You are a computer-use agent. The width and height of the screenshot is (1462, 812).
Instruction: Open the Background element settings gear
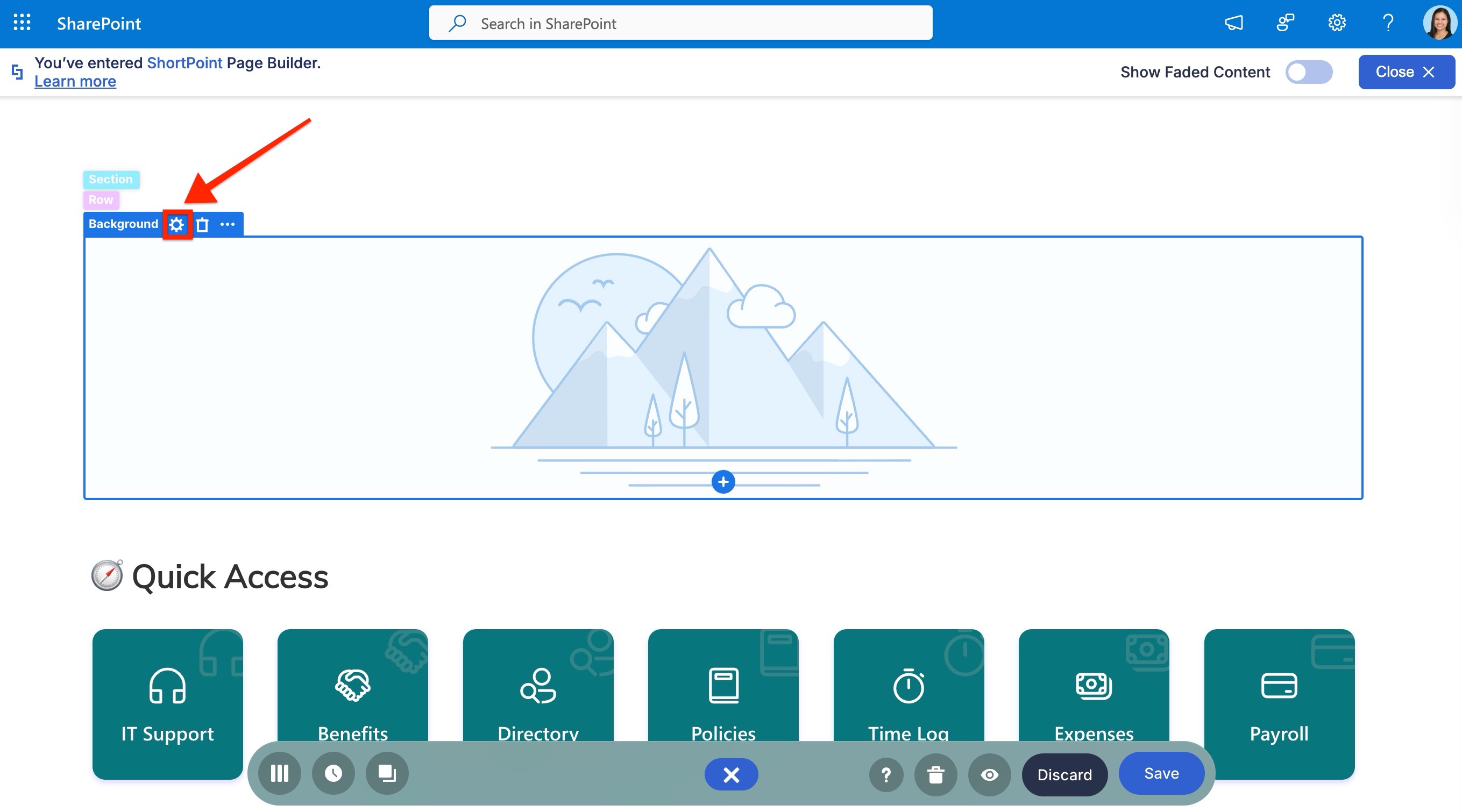(x=176, y=224)
